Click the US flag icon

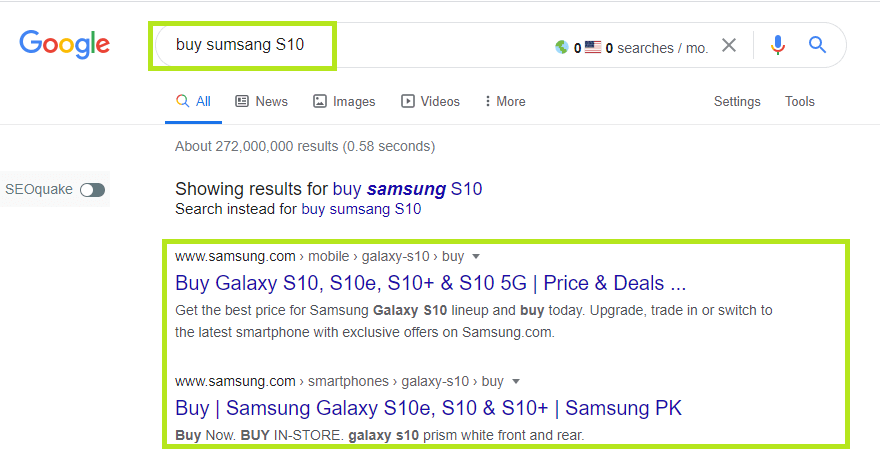coord(593,47)
